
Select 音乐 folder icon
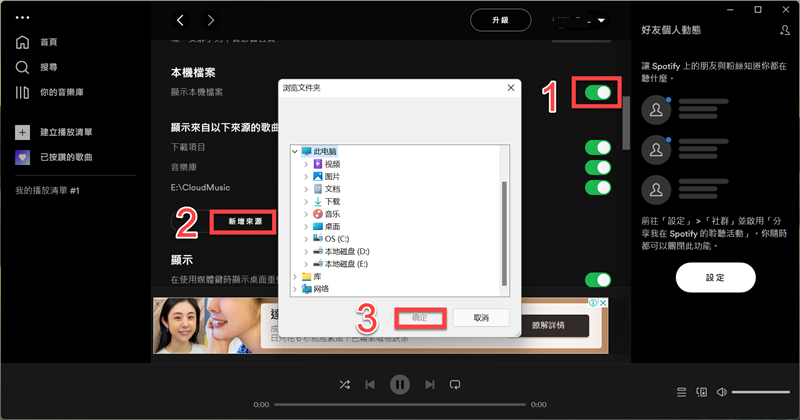point(318,214)
